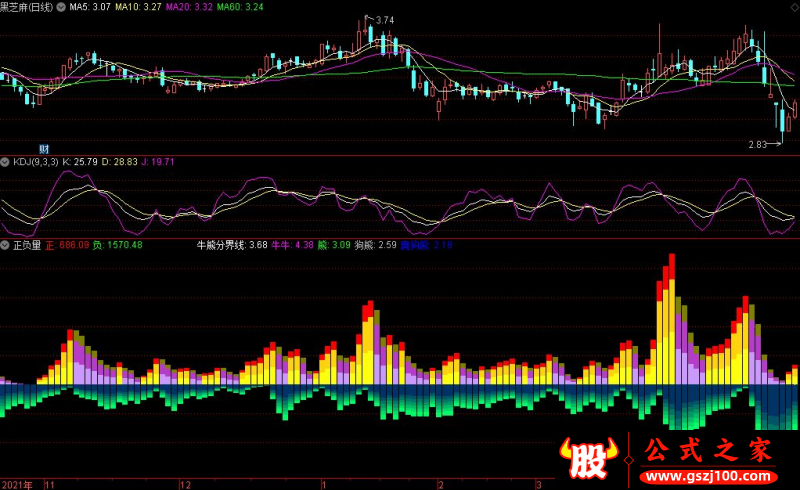Click the blue 财 finance marker icon
The width and height of the screenshot is (800, 490).
pos(44,149)
